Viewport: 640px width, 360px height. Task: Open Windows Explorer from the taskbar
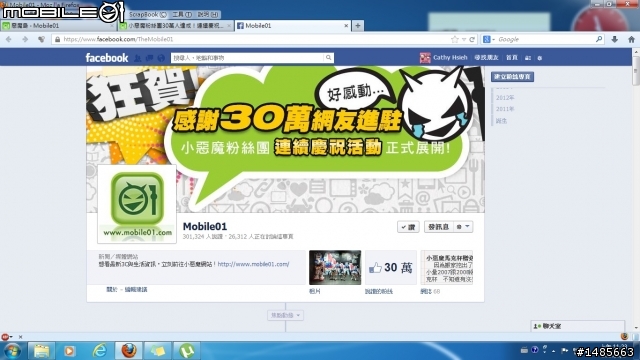pyautogui.click(x=41, y=351)
